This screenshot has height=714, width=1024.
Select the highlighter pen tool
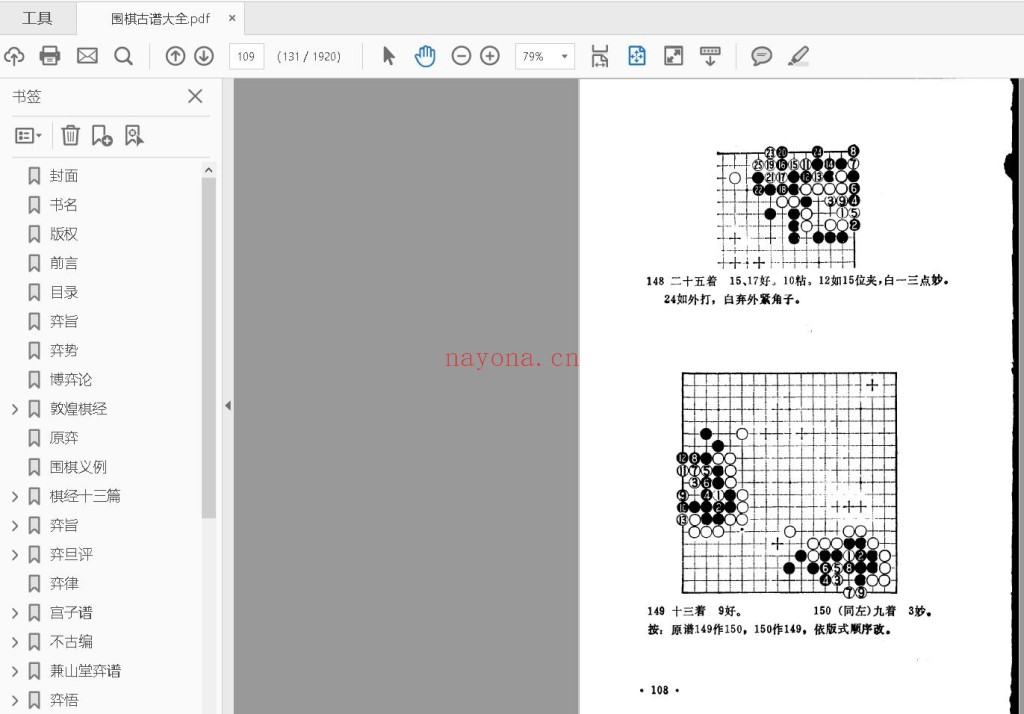tap(798, 56)
